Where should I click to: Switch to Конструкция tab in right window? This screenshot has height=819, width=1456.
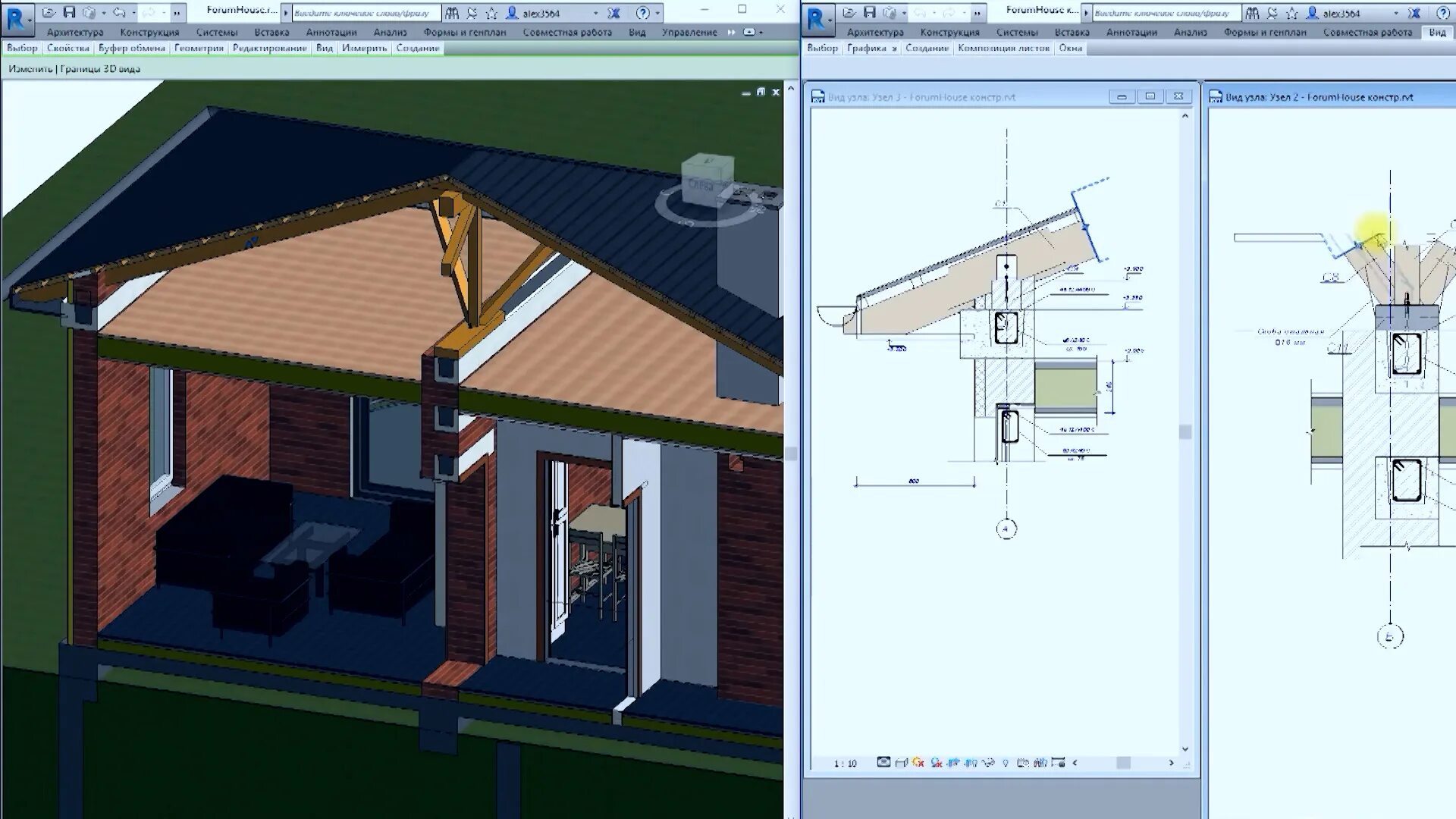(x=949, y=32)
